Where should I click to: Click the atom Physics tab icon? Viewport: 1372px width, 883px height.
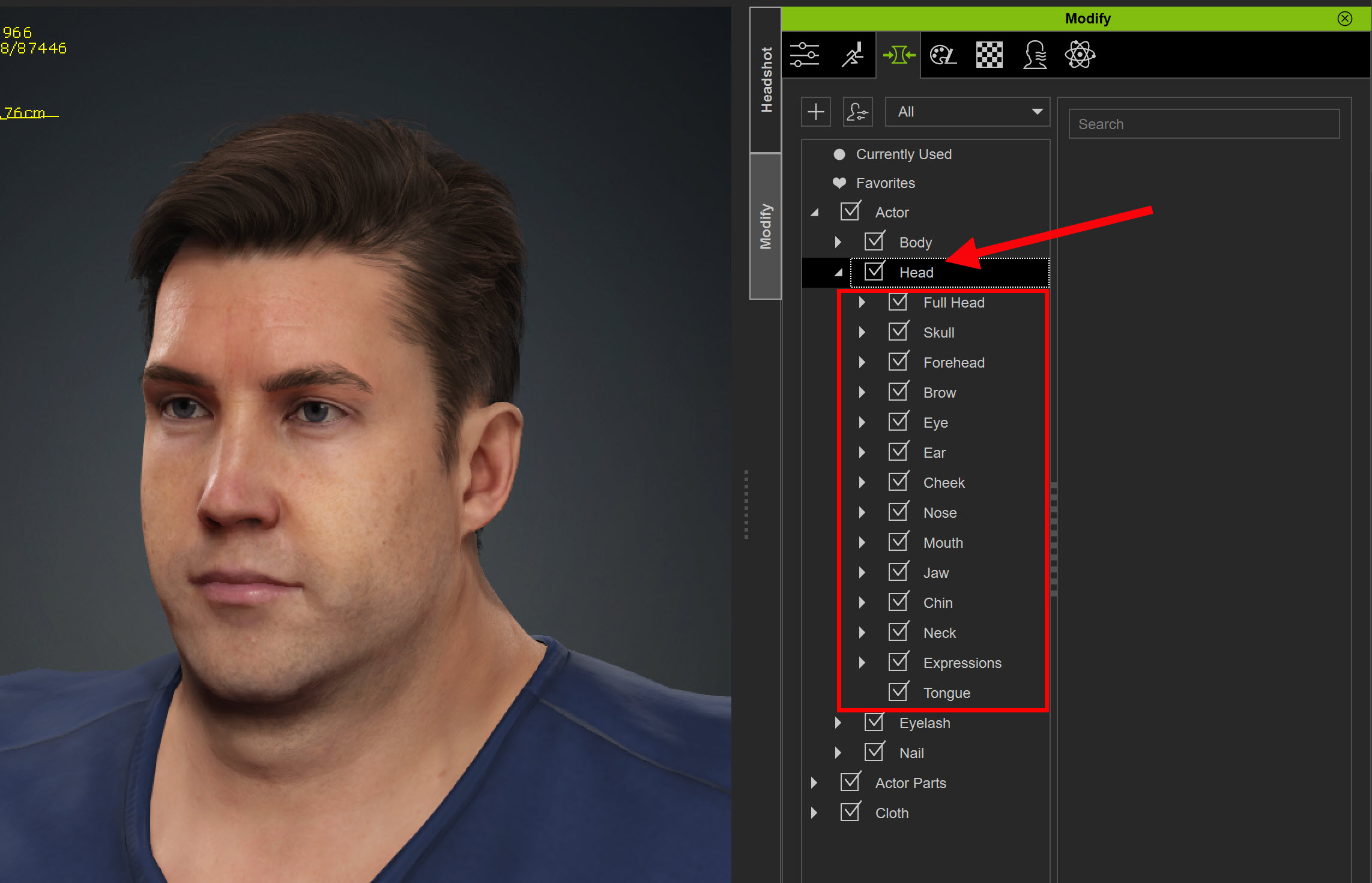pos(1080,55)
